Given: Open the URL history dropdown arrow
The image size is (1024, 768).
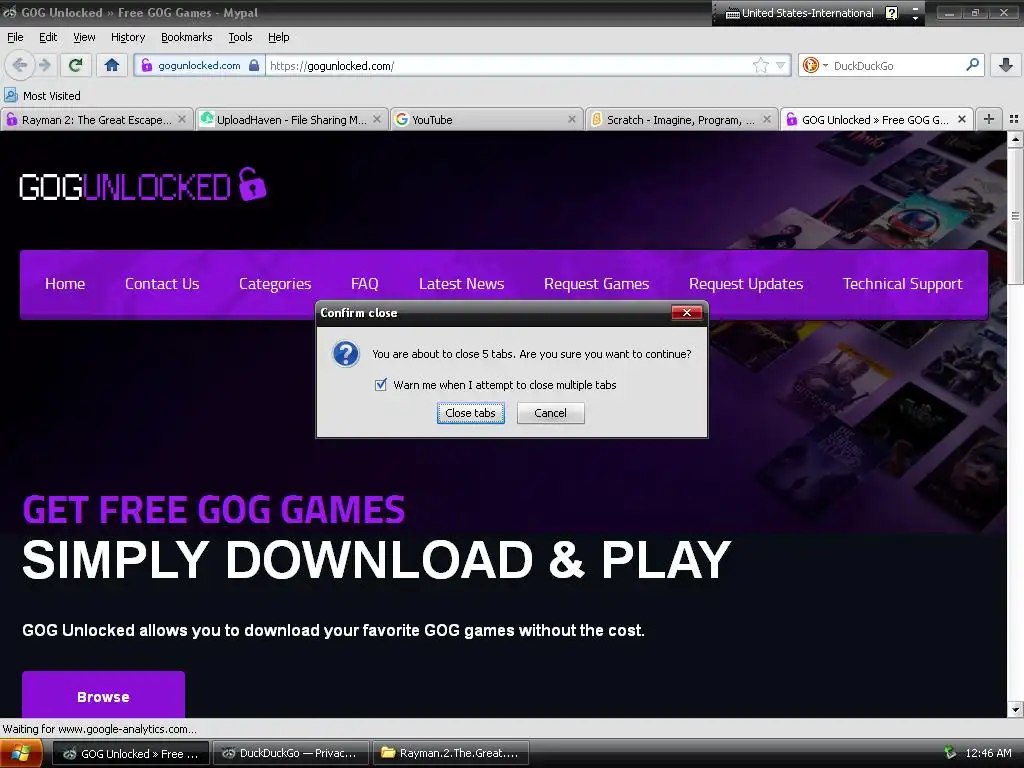Looking at the screenshot, I should pos(780,65).
